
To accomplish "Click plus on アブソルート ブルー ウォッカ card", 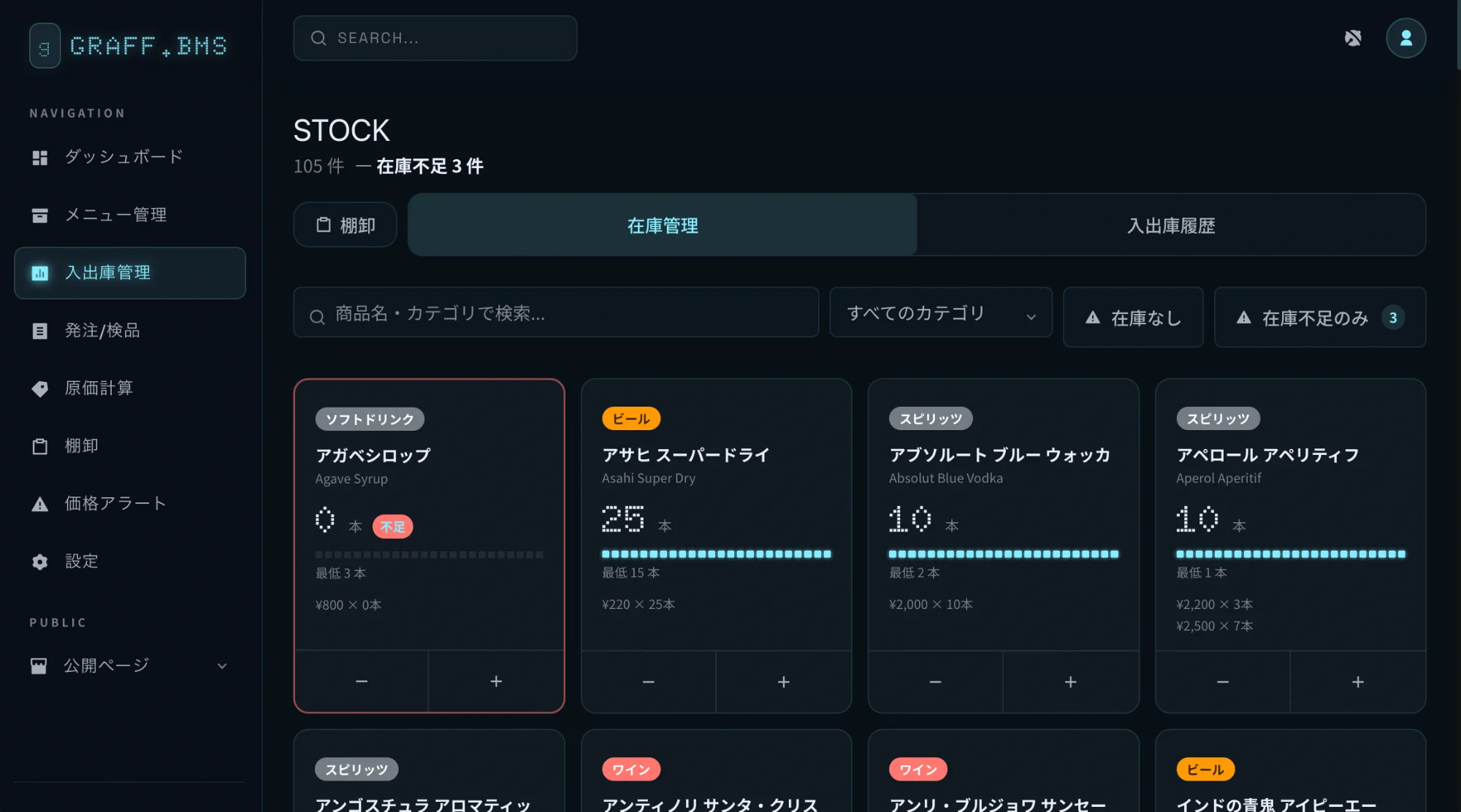I will (1071, 682).
